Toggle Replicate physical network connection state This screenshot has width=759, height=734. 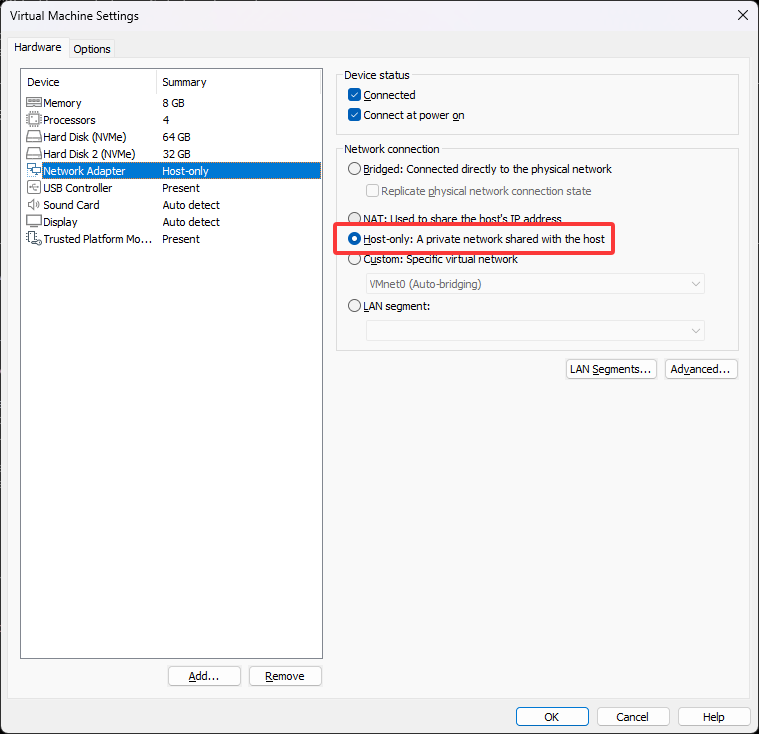372,191
